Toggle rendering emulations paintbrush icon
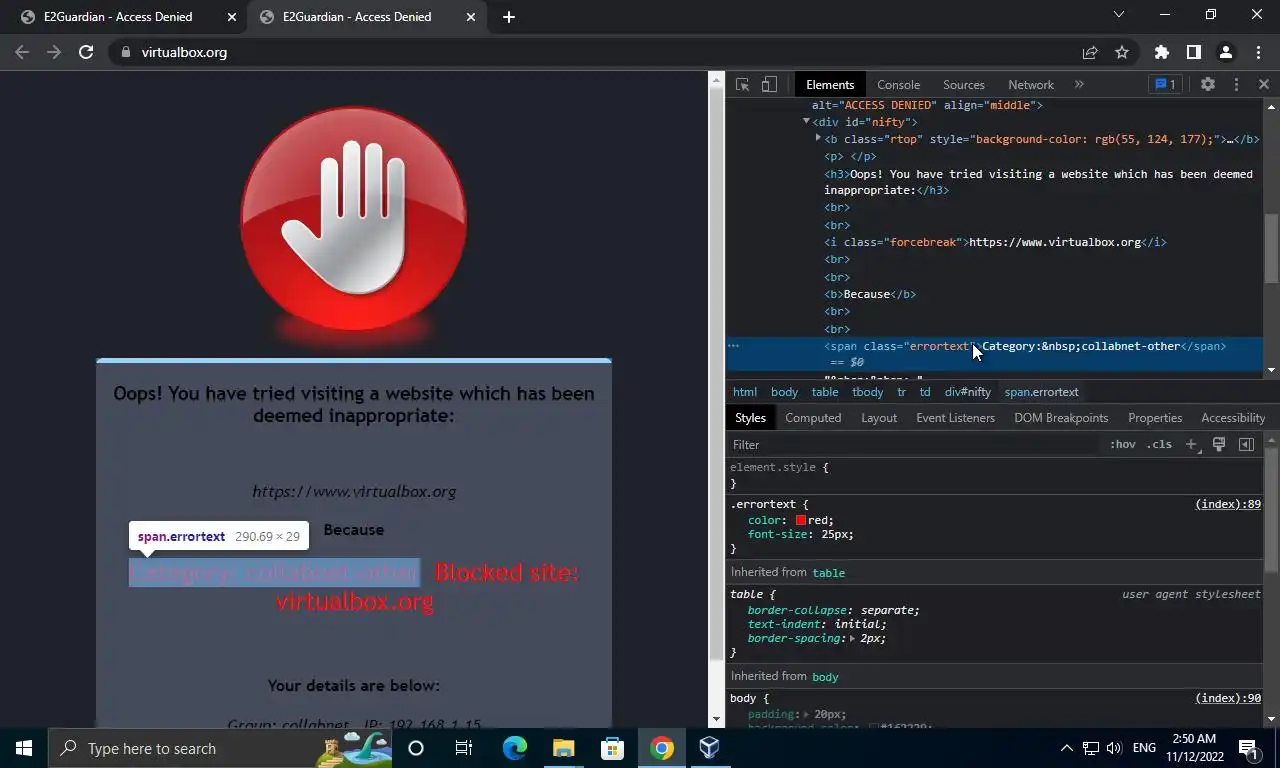This screenshot has height=768, width=1280. tap(1219, 445)
